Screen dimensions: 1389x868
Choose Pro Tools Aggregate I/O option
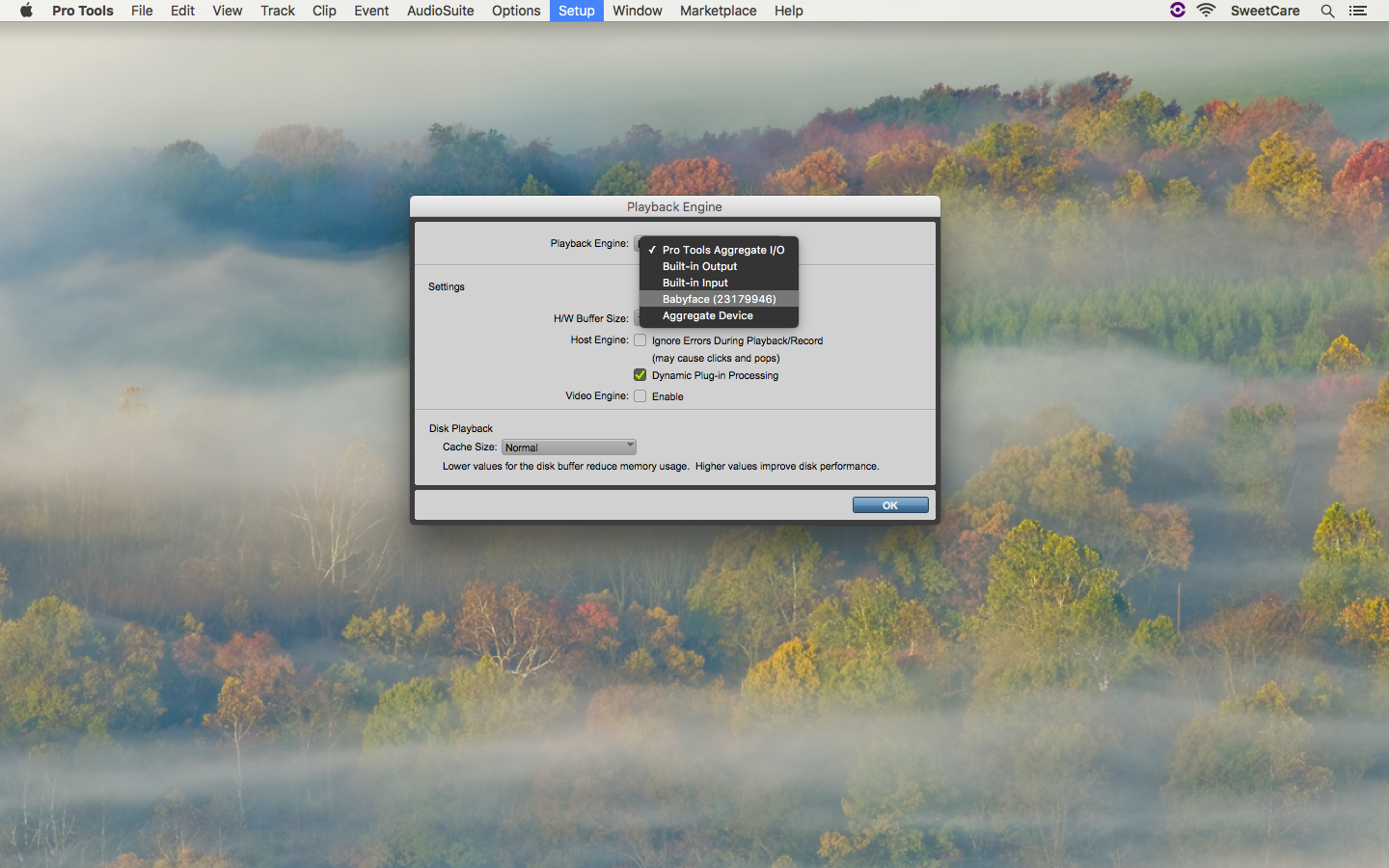coord(722,250)
